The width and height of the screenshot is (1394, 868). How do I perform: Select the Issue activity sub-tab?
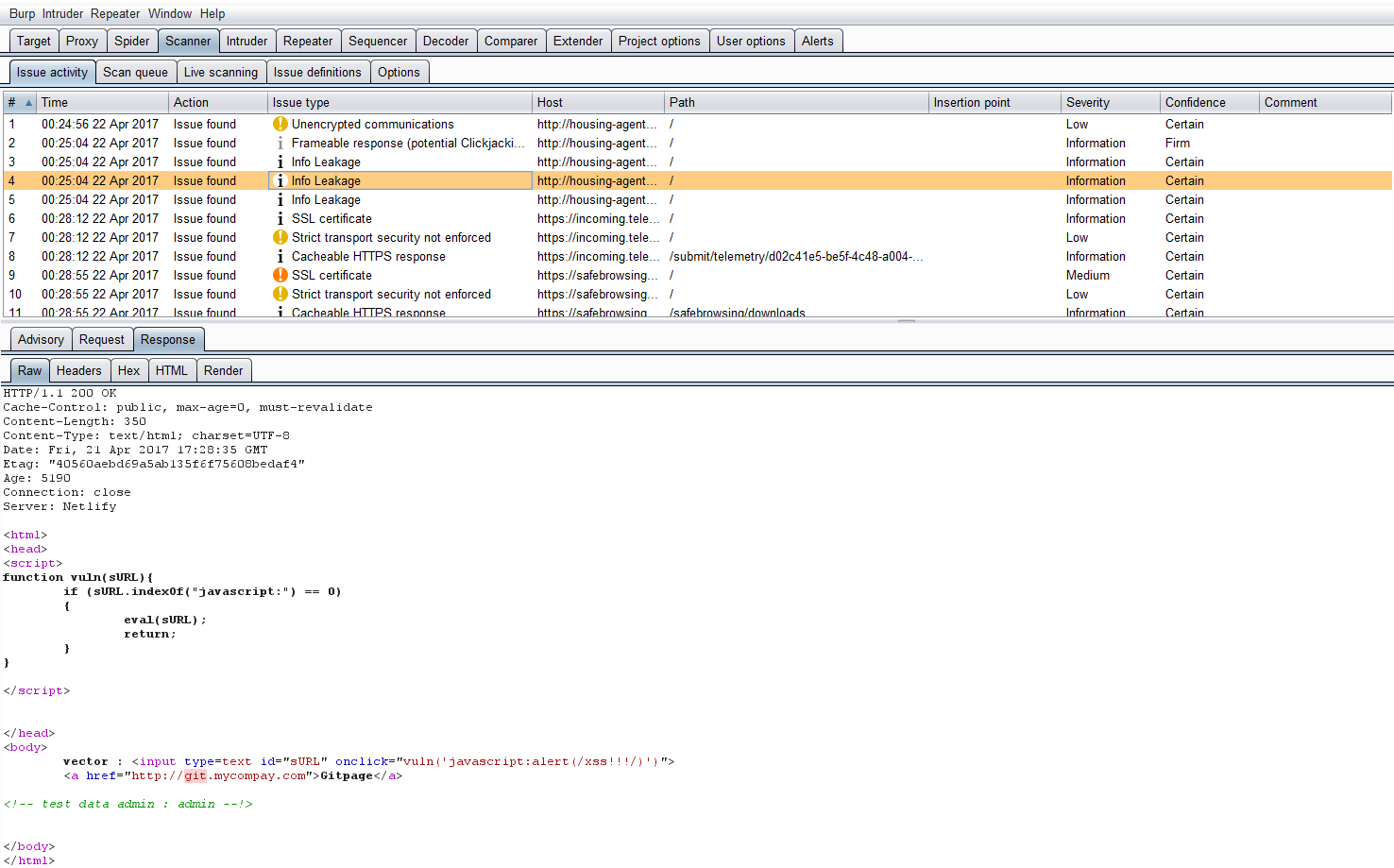(52, 72)
